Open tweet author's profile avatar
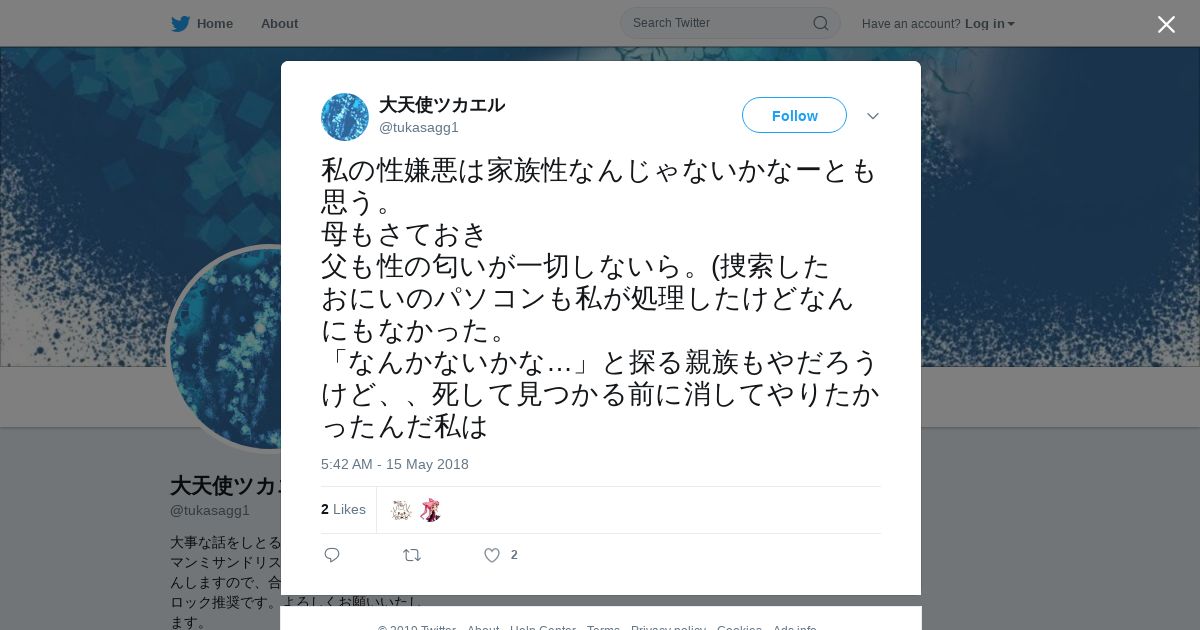The image size is (1200, 630). [x=345, y=117]
